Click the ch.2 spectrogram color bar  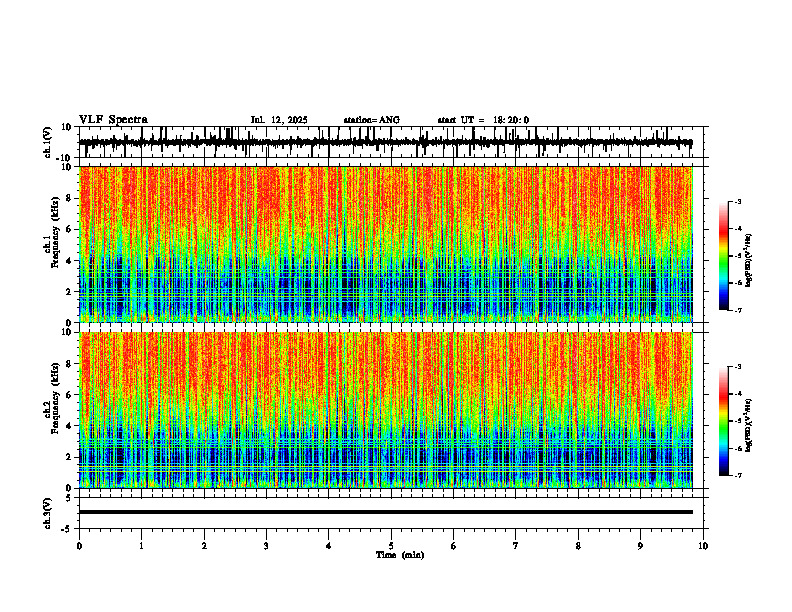click(724, 421)
